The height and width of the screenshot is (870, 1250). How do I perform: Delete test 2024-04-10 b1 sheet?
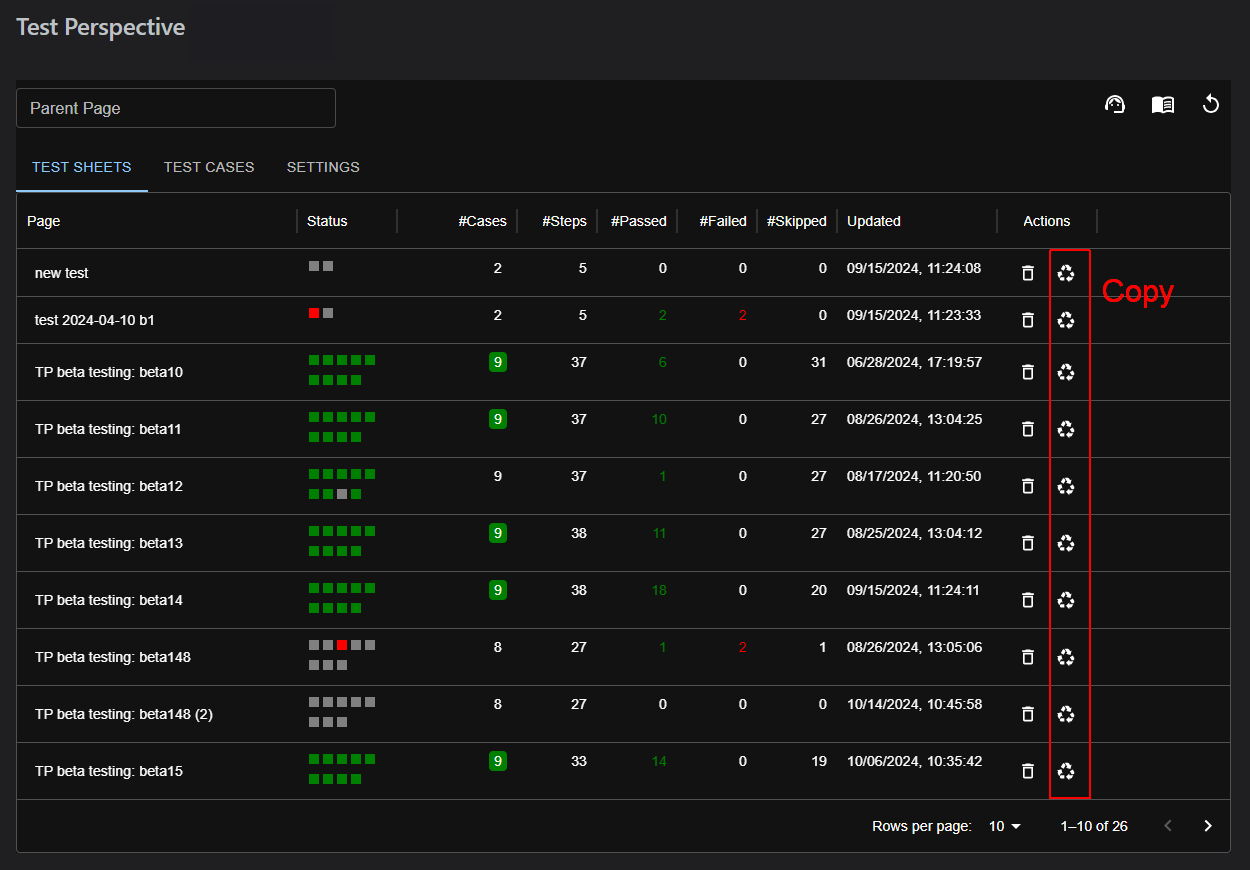(1027, 320)
